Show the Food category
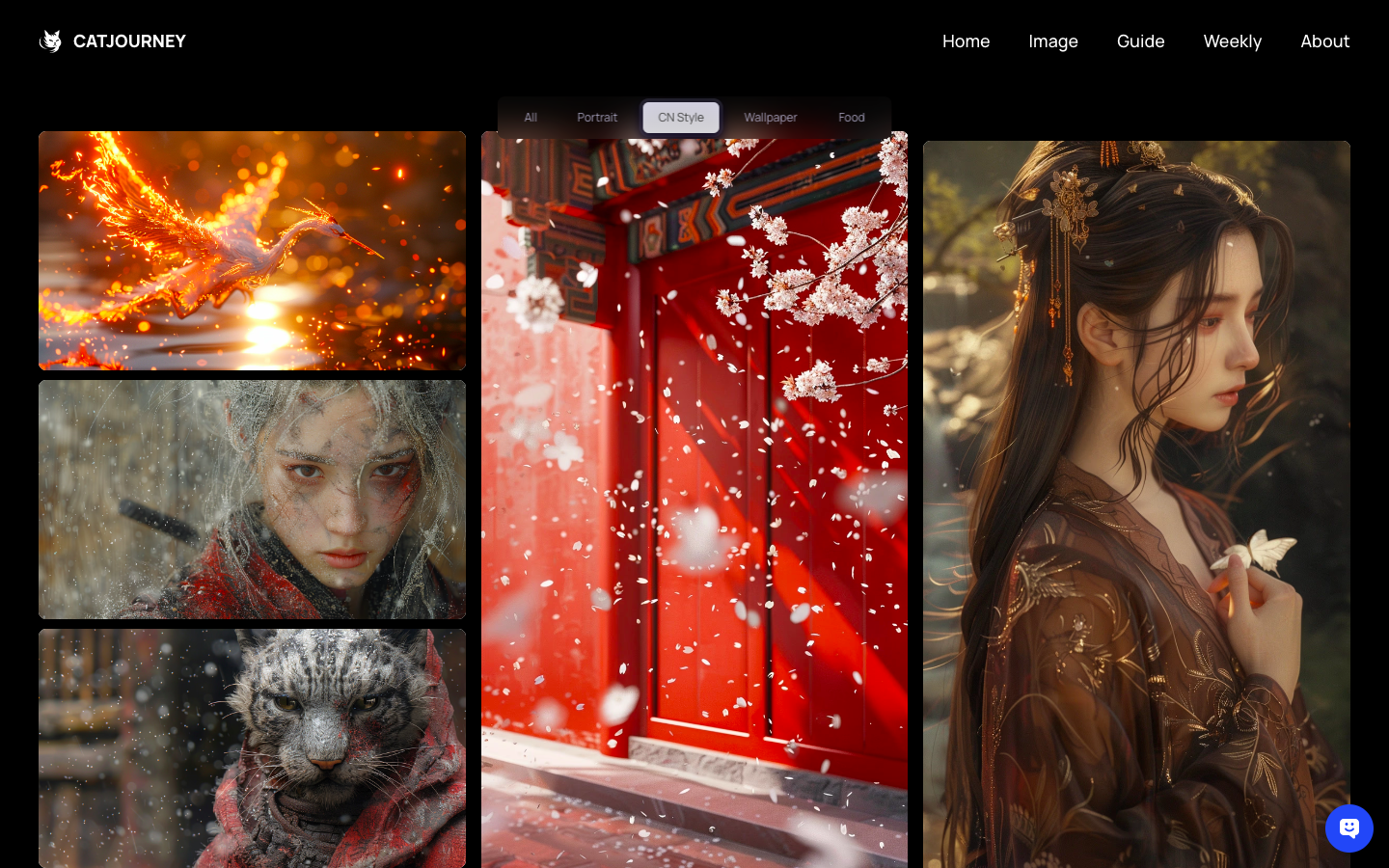 852,118
